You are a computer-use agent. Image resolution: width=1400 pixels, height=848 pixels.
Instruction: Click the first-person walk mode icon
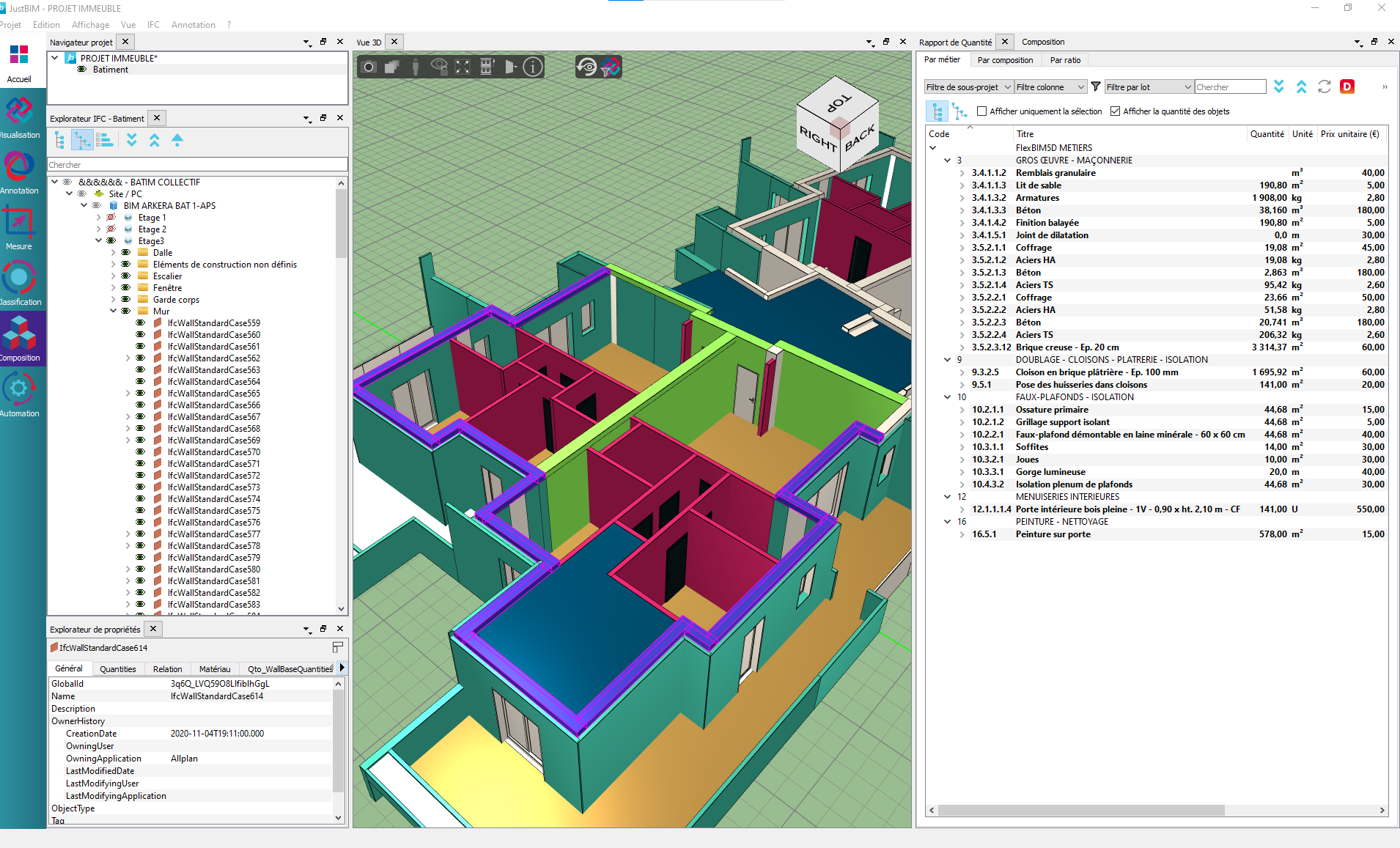[416, 67]
